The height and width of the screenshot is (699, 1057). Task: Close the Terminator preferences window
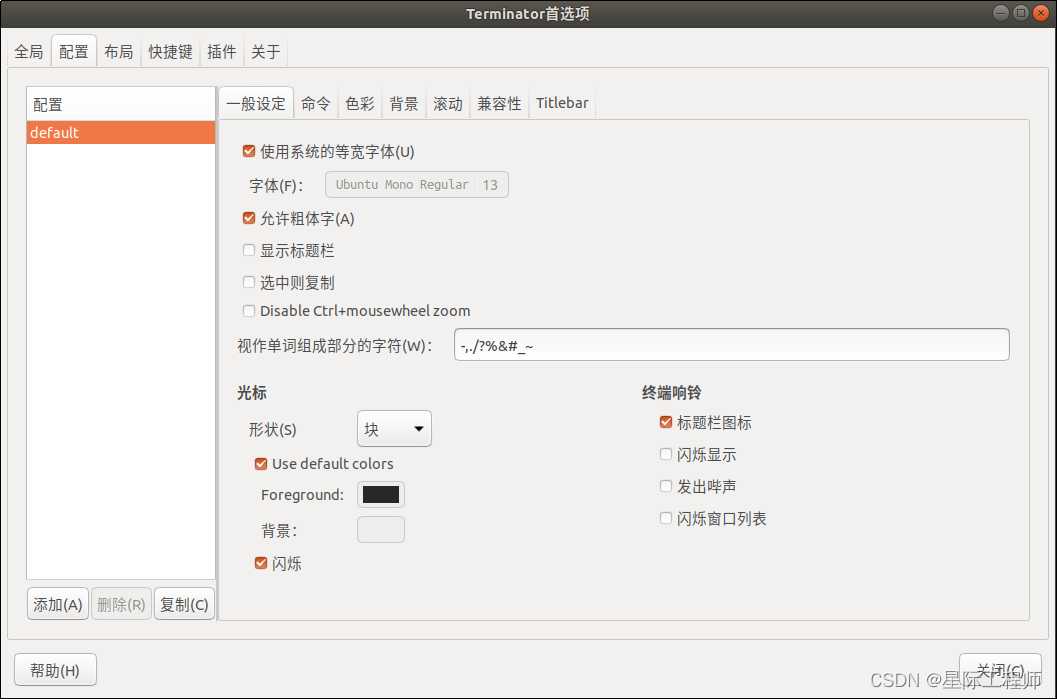[x=1041, y=13]
